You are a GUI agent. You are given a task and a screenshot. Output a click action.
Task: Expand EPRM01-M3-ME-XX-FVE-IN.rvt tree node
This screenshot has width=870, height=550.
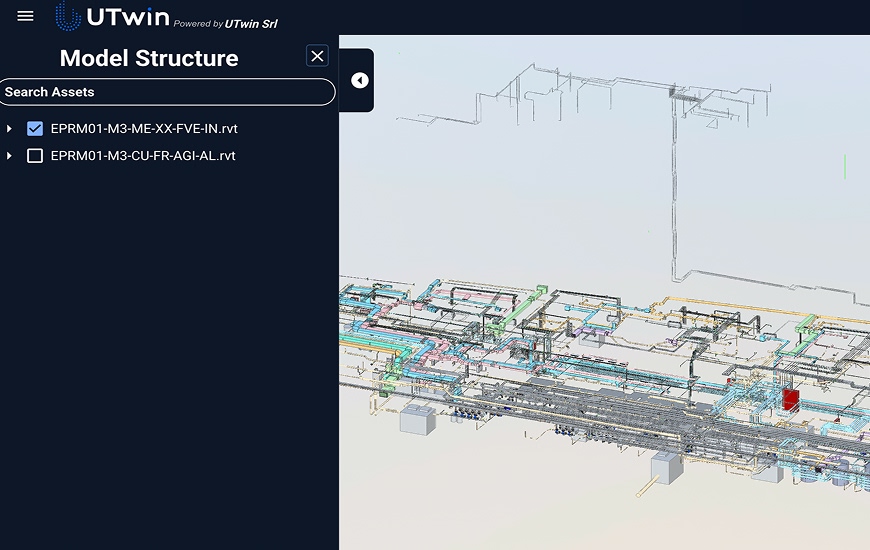(x=10, y=129)
